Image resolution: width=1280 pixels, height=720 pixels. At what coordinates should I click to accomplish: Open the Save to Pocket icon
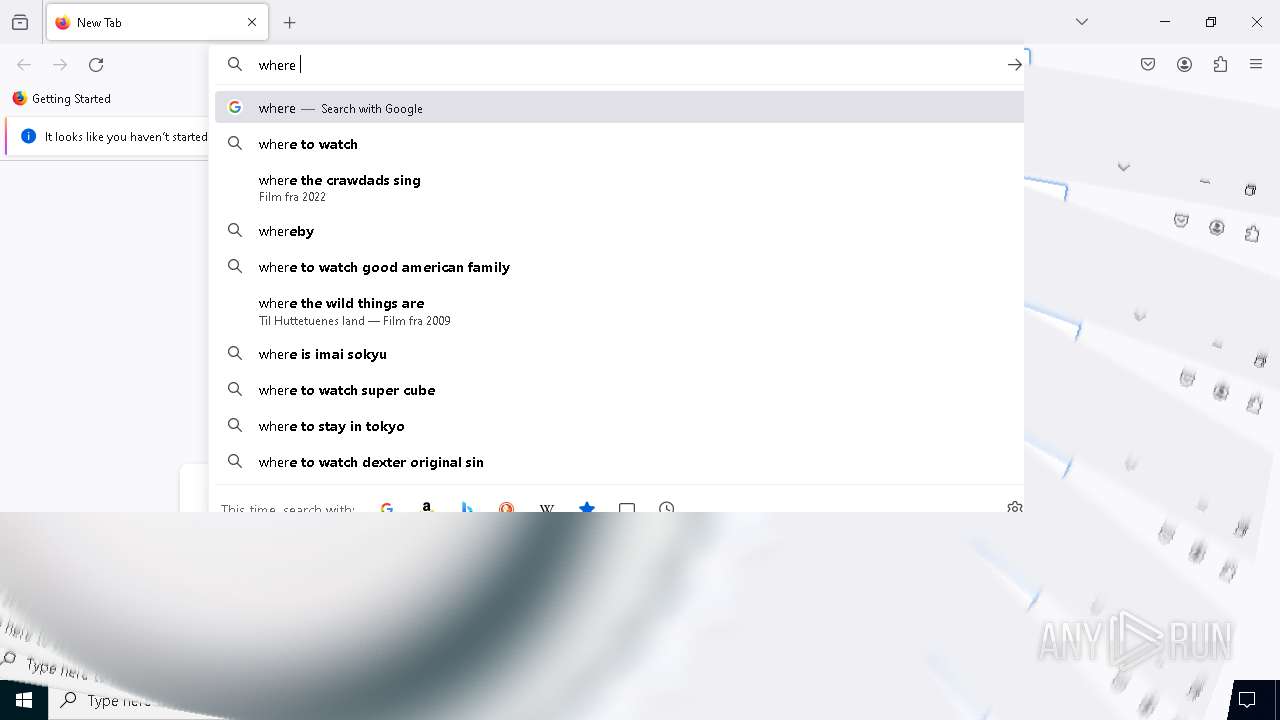1148,65
